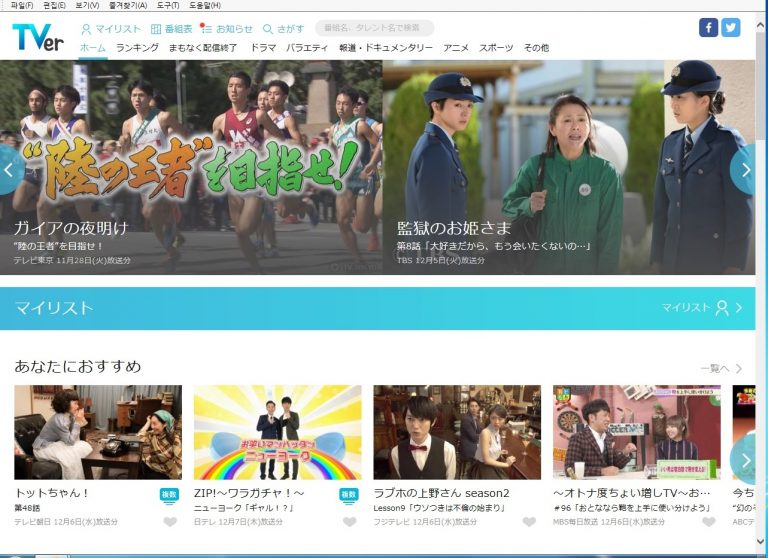The image size is (768, 558).
Task: Click the TVer logo
Action: pos(38,37)
